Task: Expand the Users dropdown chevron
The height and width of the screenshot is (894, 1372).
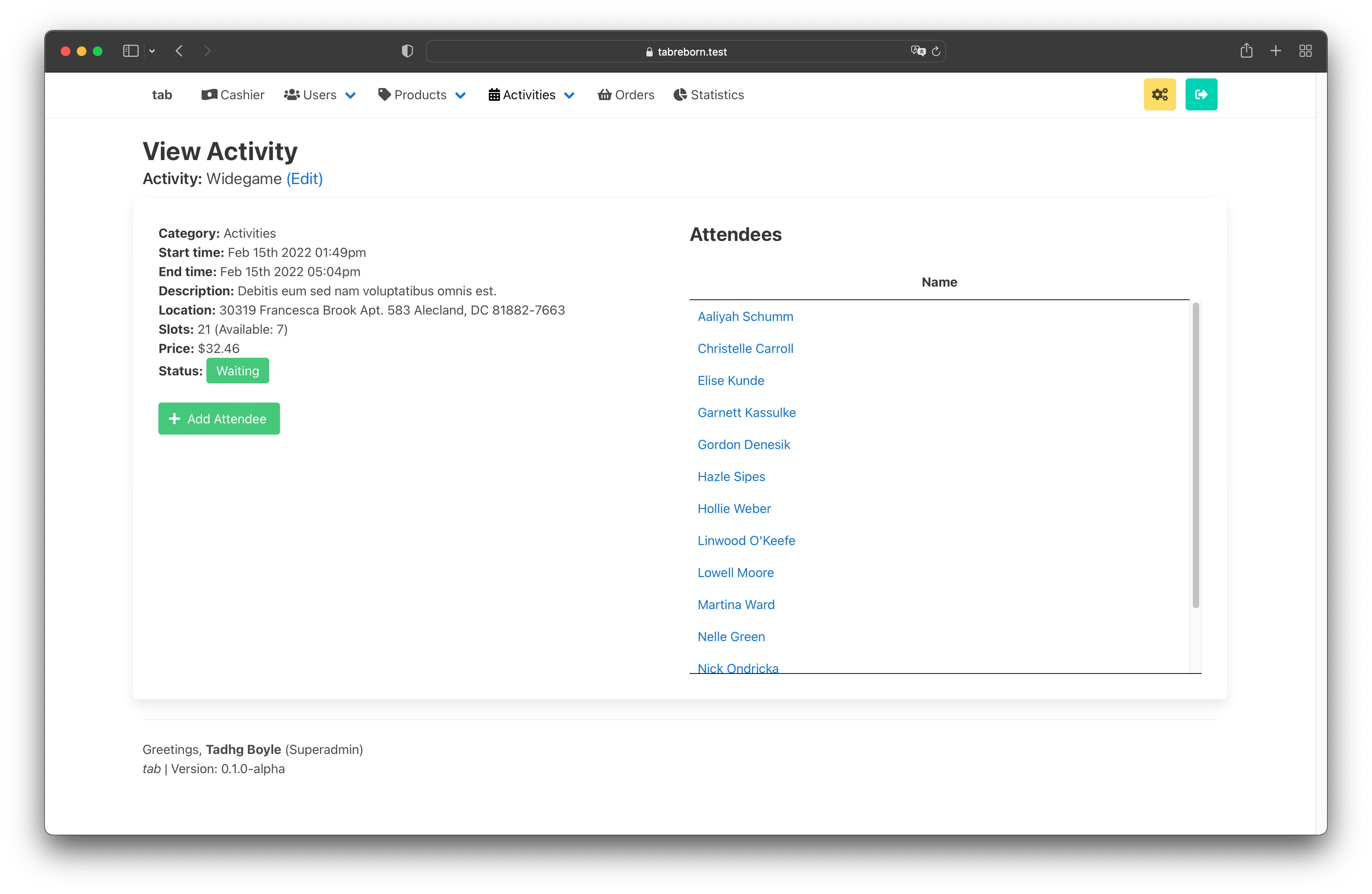Action: 350,95
